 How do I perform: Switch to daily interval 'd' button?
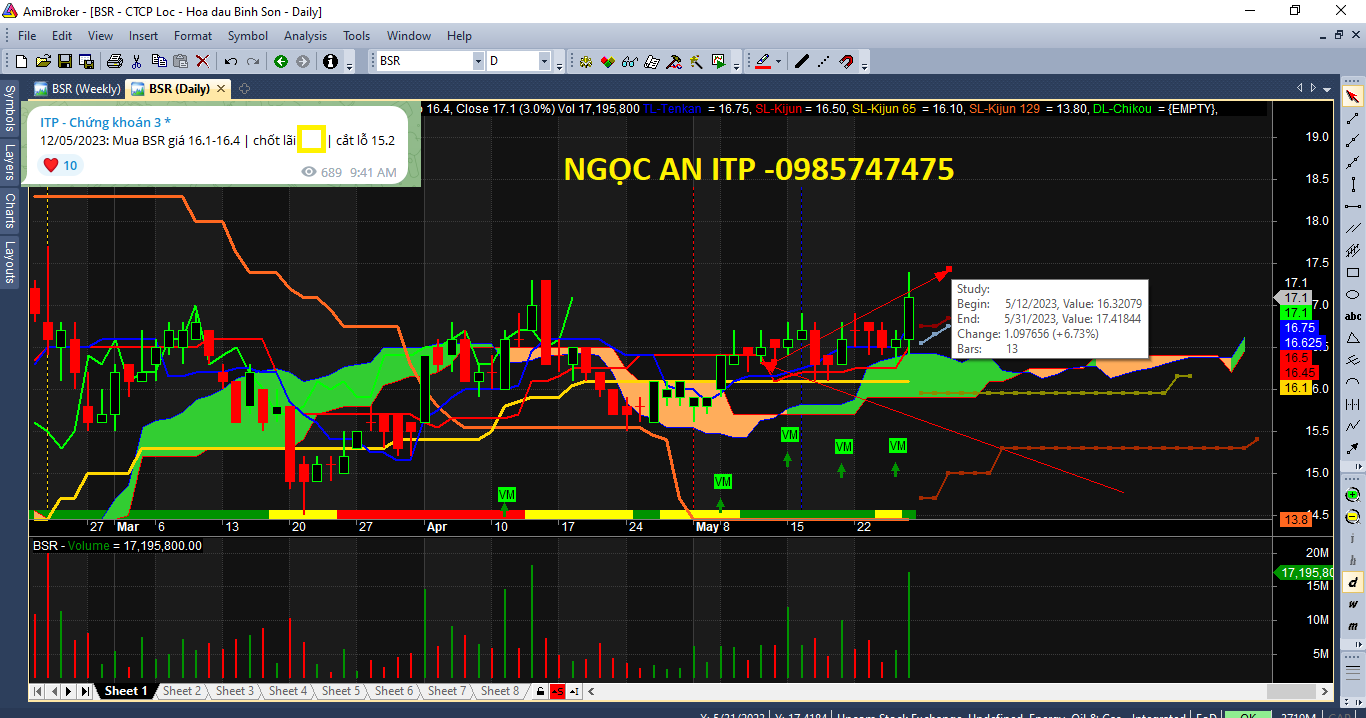[x=1353, y=582]
